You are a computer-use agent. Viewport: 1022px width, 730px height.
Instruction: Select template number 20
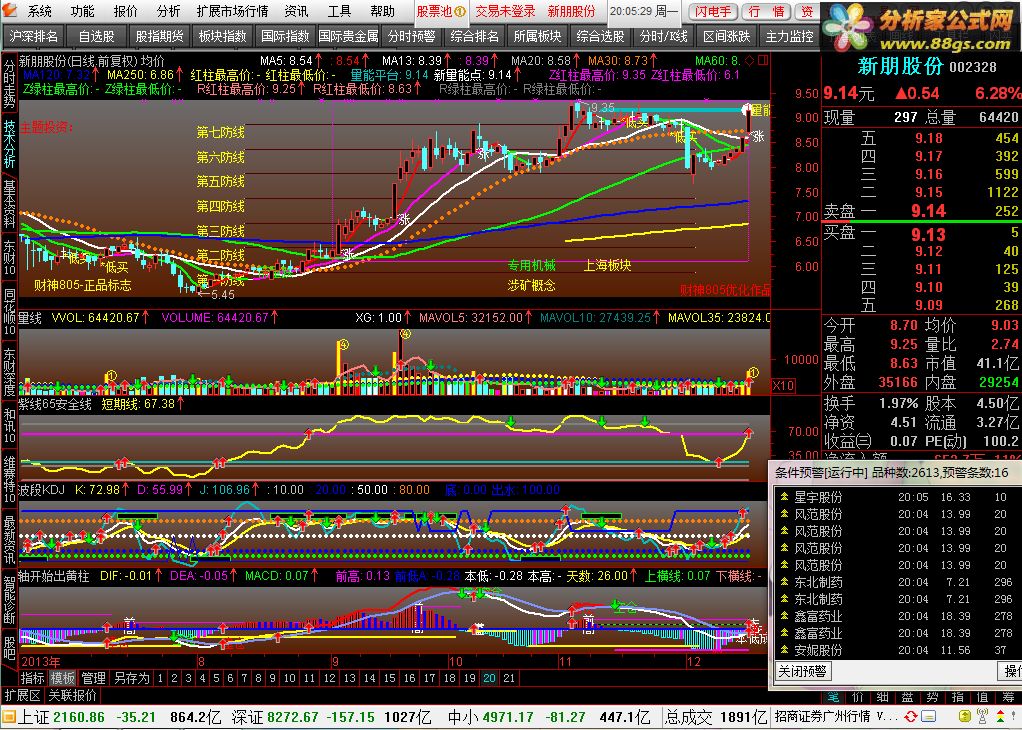click(x=489, y=678)
